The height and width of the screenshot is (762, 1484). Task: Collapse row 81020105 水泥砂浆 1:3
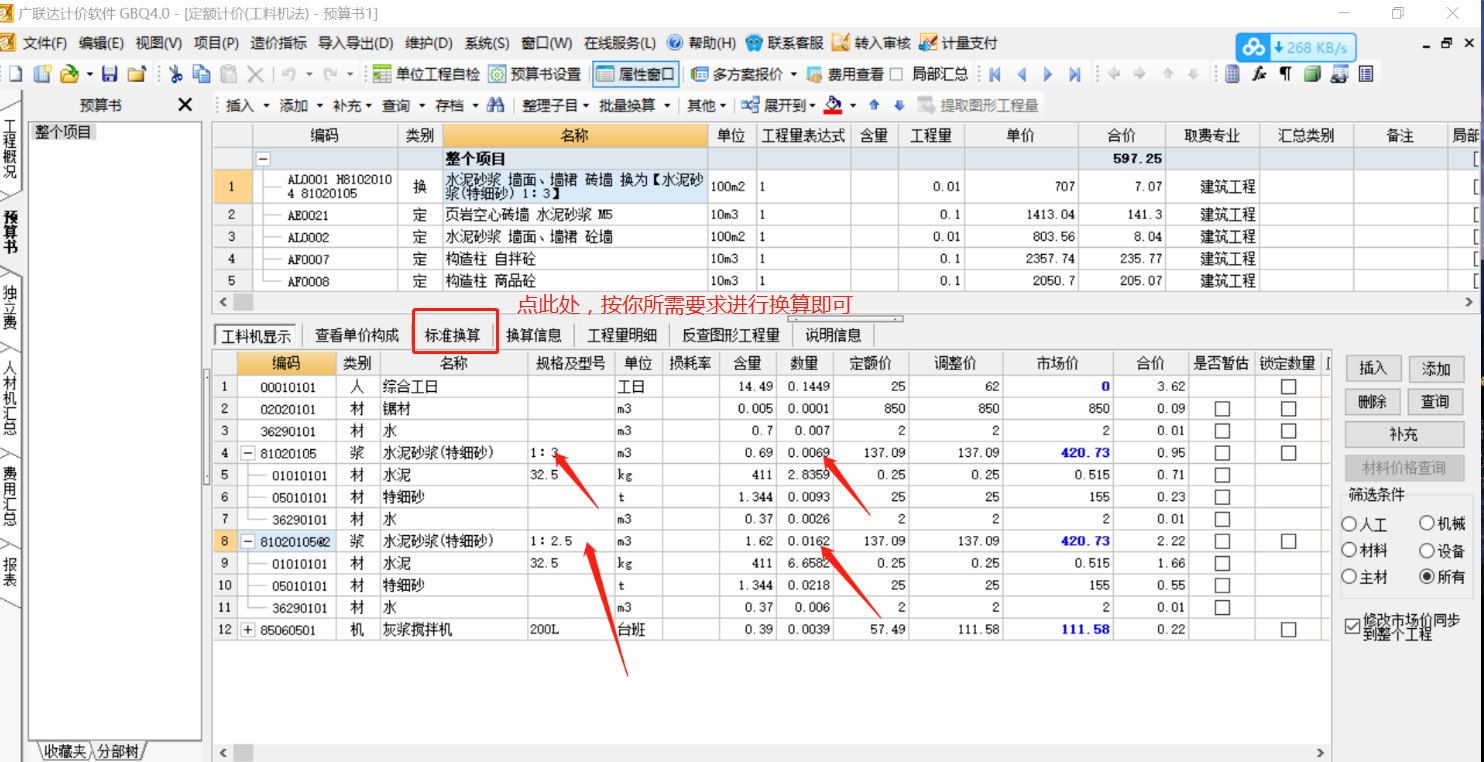[247, 453]
